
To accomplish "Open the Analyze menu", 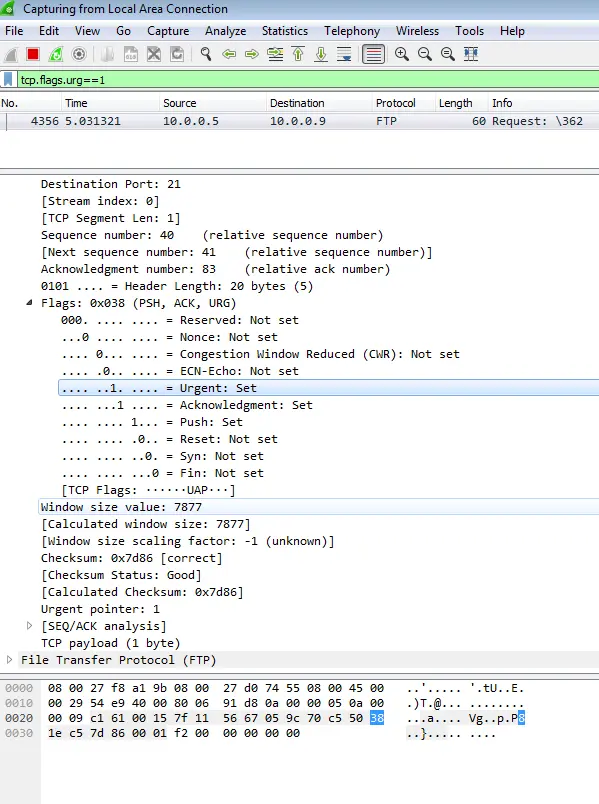I will click(x=226, y=31).
